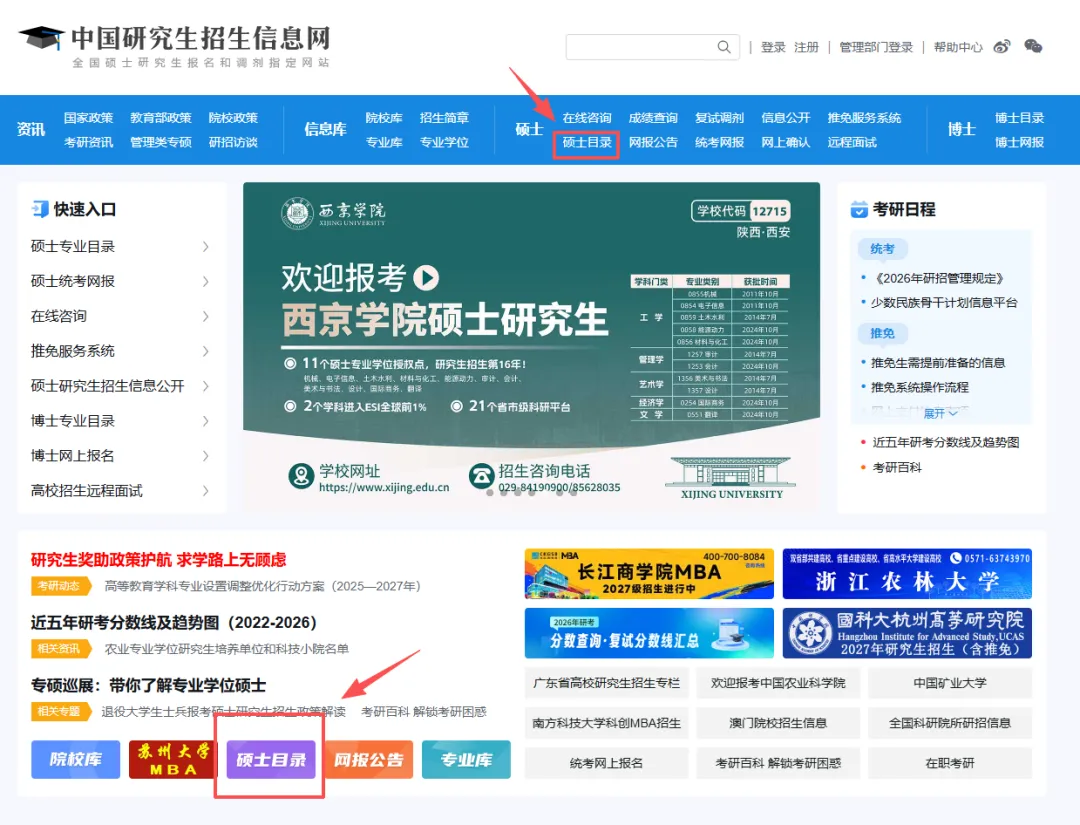Open 考研百科 link in the 考研日程 panel
Screen dimensions: 1080x825
pos(897,467)
